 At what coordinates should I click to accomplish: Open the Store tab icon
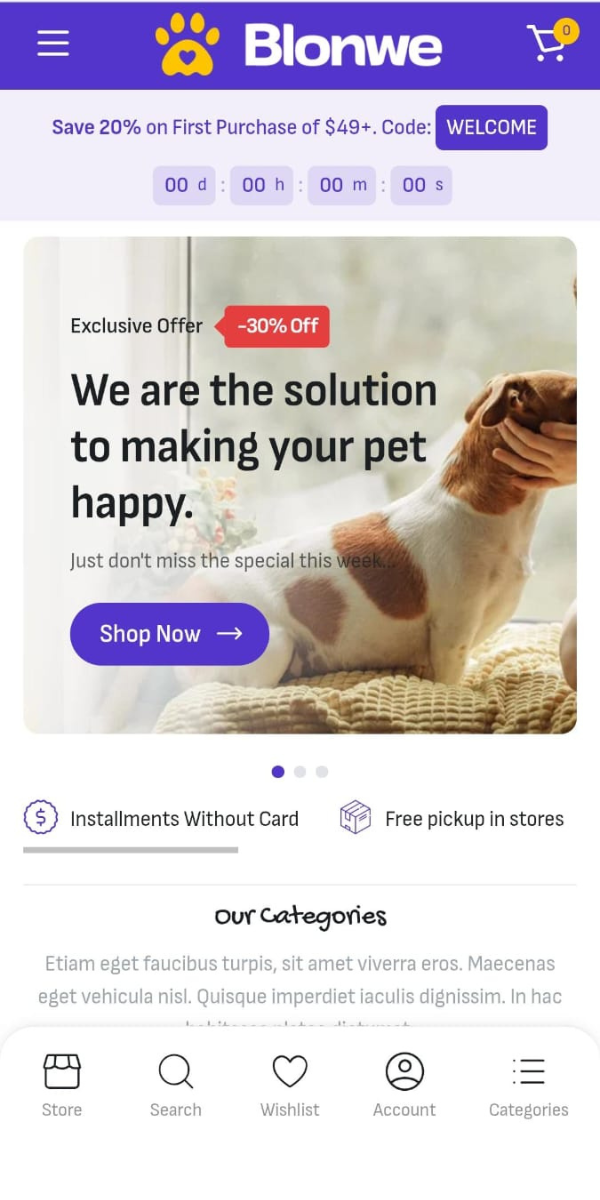pyautogui.click(x=62, y=1071)
